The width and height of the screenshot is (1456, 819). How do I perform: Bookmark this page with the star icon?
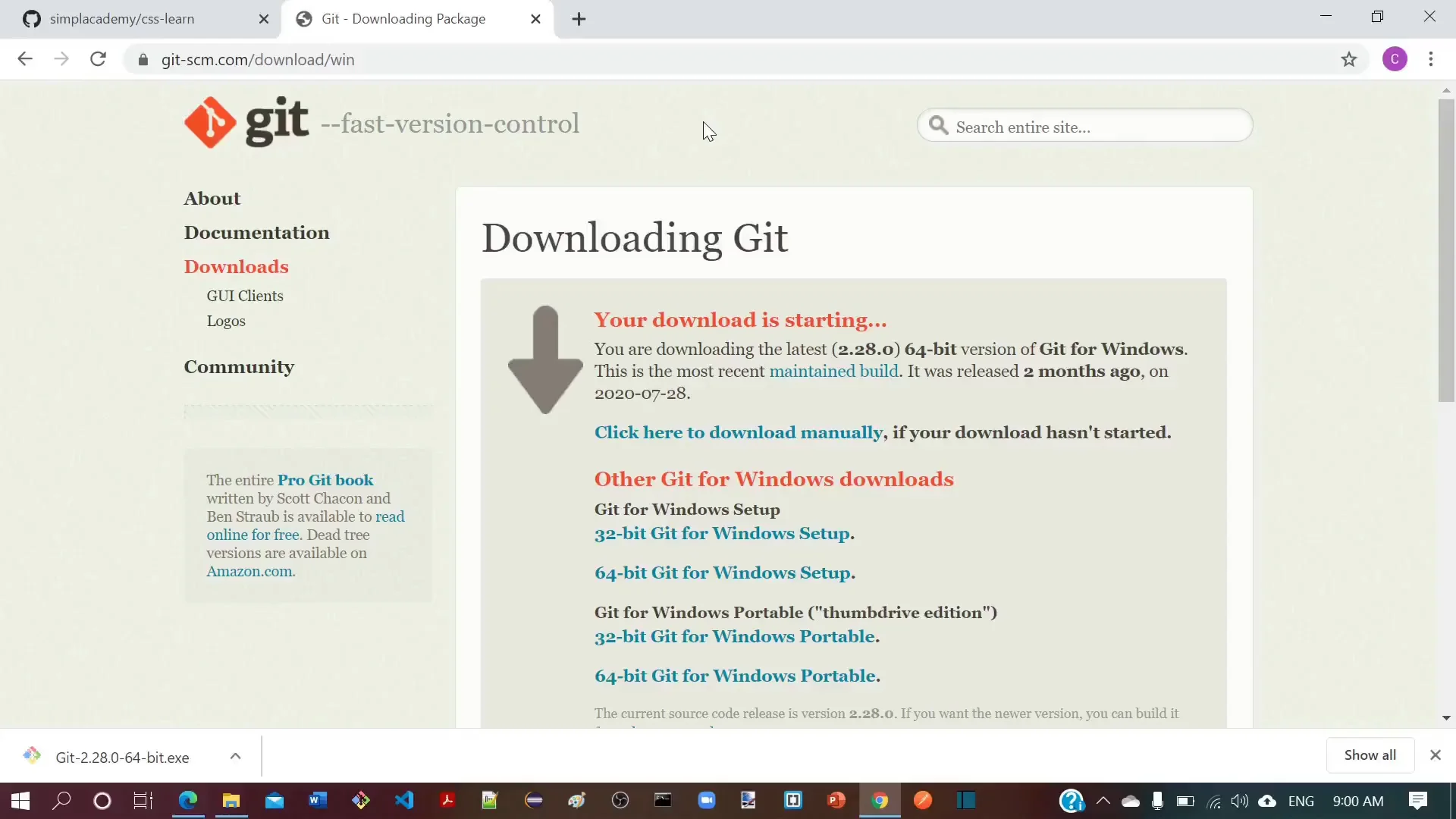1351,59
